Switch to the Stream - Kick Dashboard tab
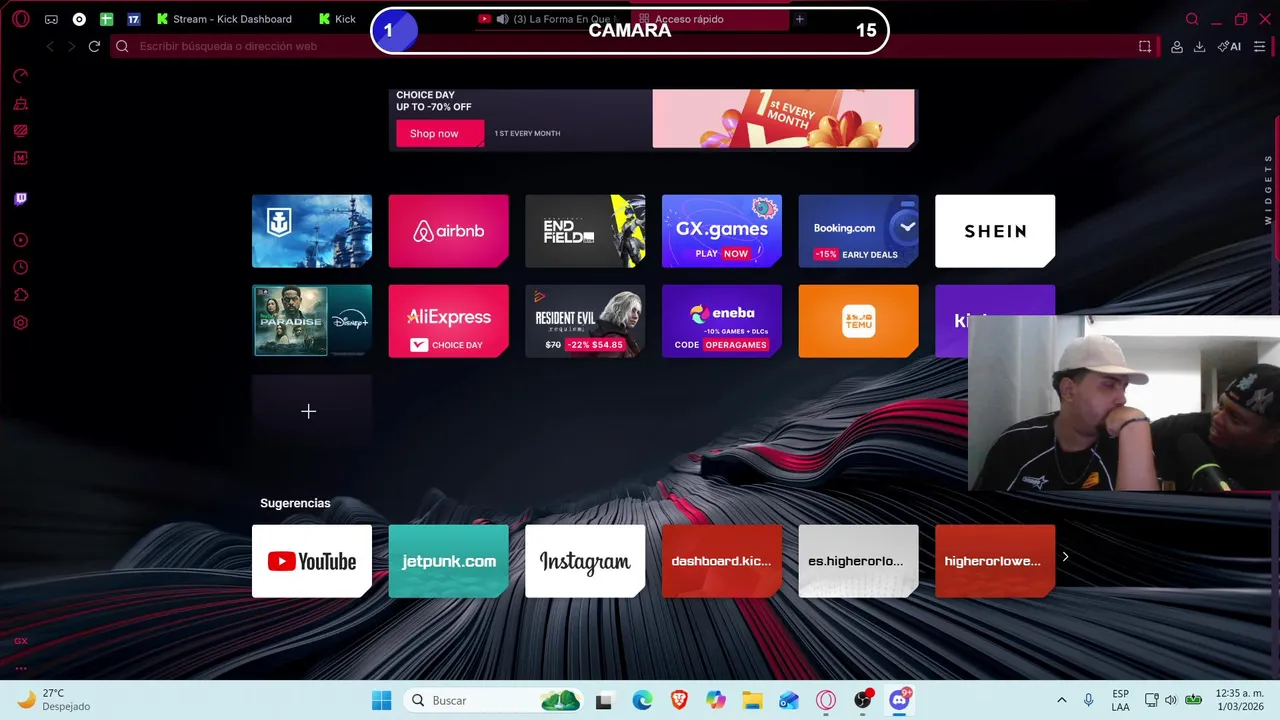 pyautogui.click(x=224, y=19)
